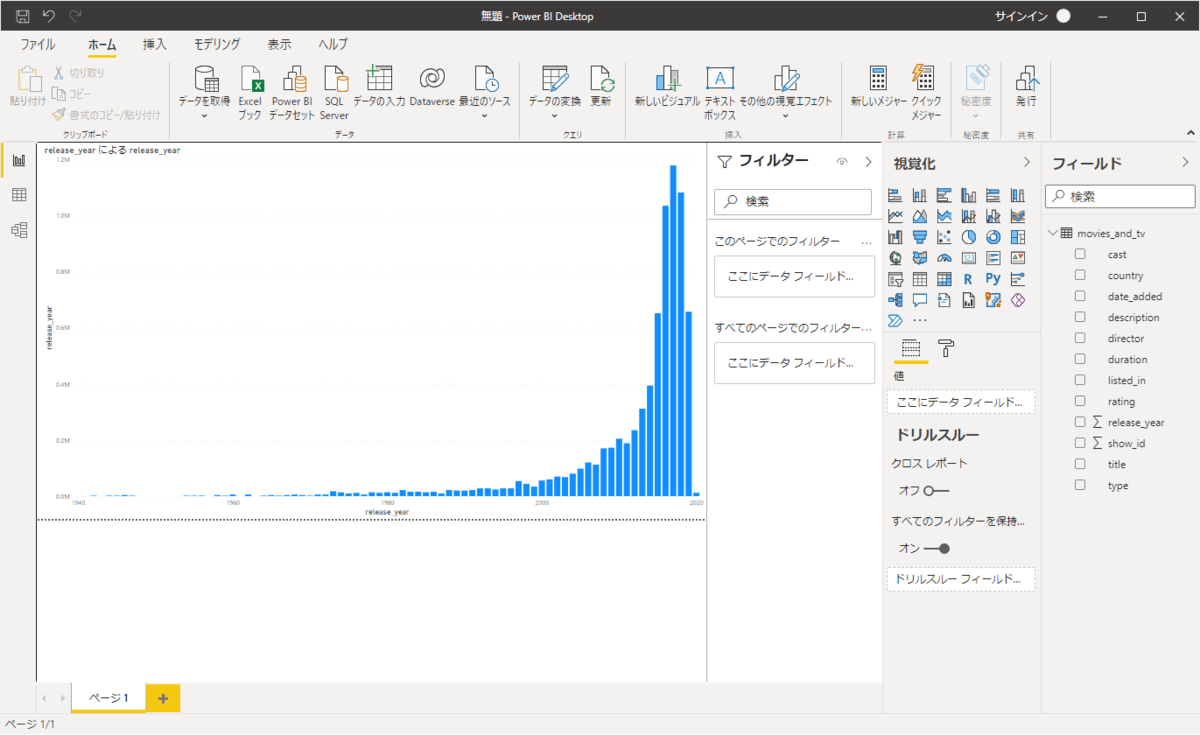Screen dimensions: 1200x735
Task: Select the clustered bar chart visual
Action: coord(944,195)
